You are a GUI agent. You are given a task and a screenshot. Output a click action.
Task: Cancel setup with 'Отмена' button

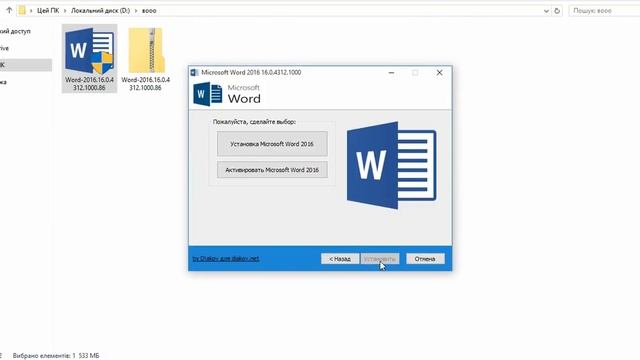click(425, 259)
